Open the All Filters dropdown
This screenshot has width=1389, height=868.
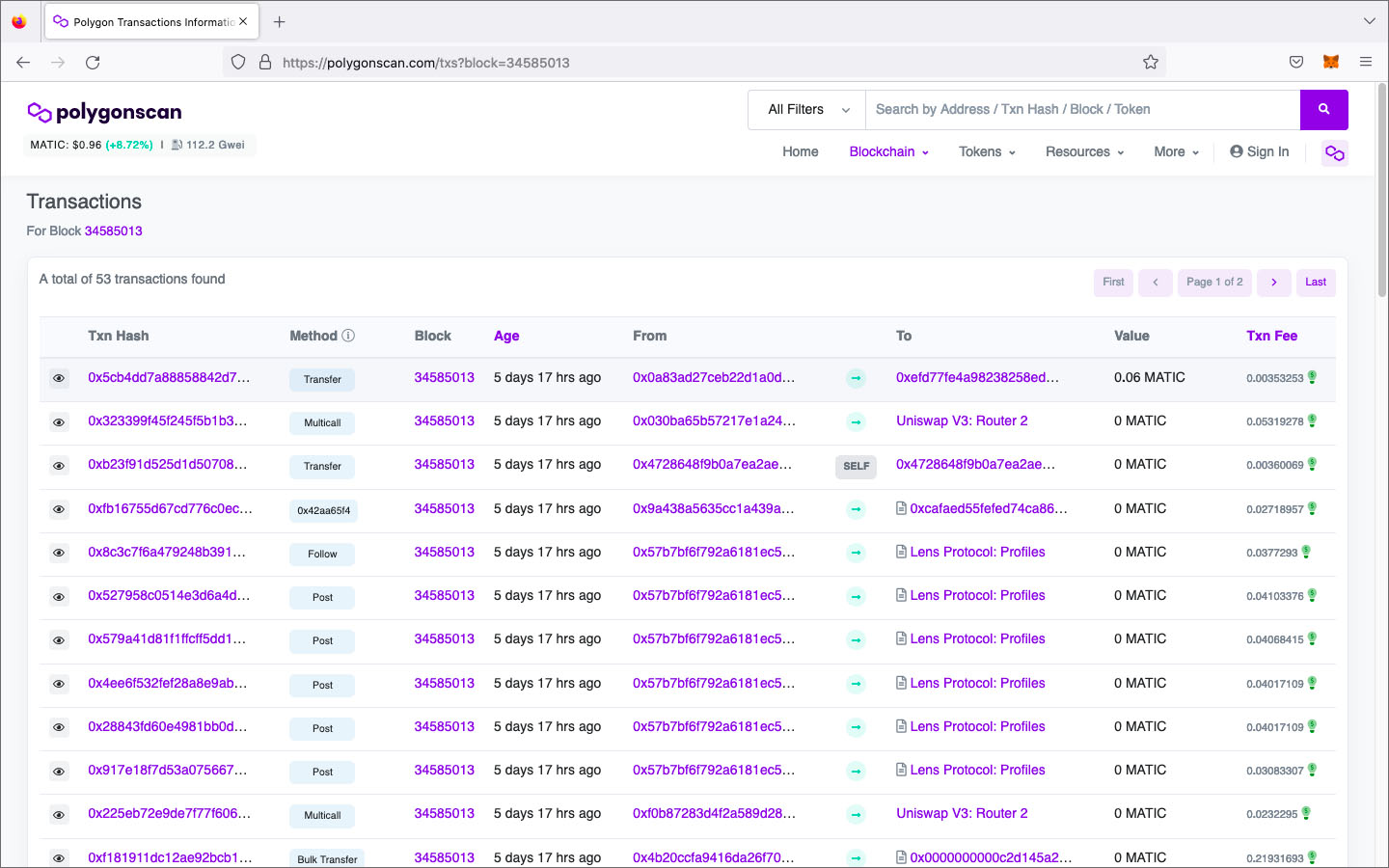[807, 110]
